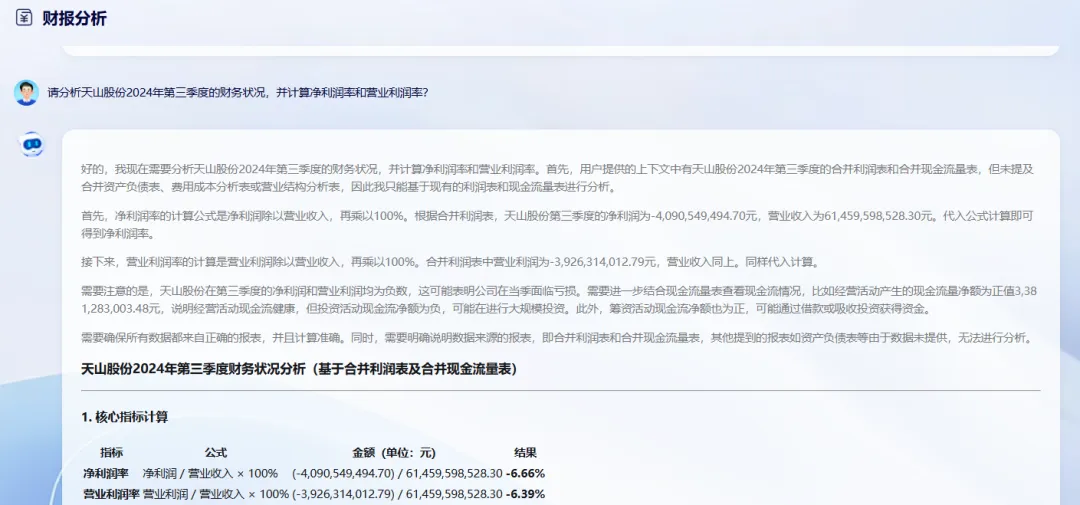Click the paragraph beginning 需要确保所有数据
Screen dimensions: 1080x505
click(x=557, y=338)
